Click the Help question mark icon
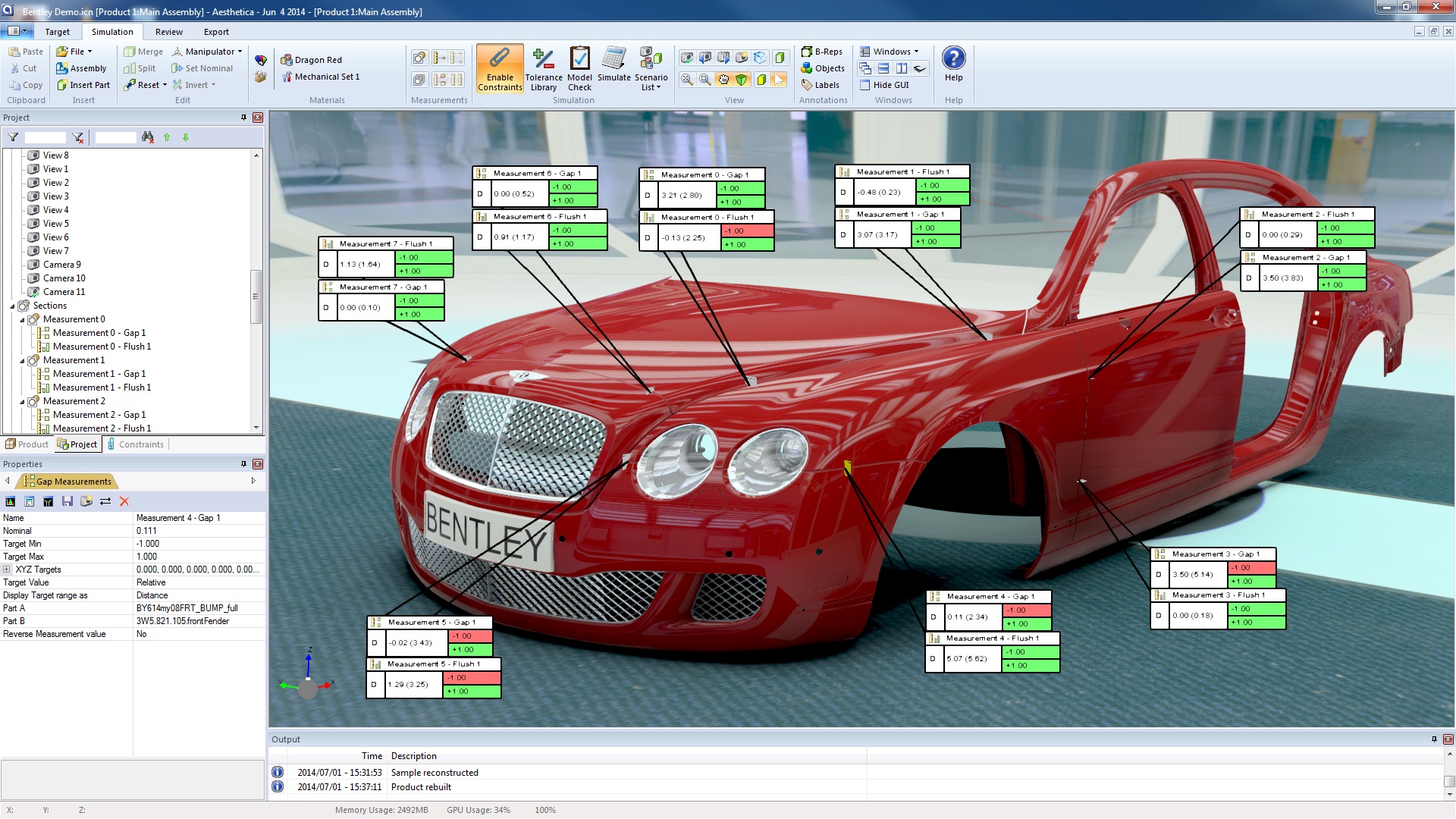1456x819 pixels. pos(953,59)
